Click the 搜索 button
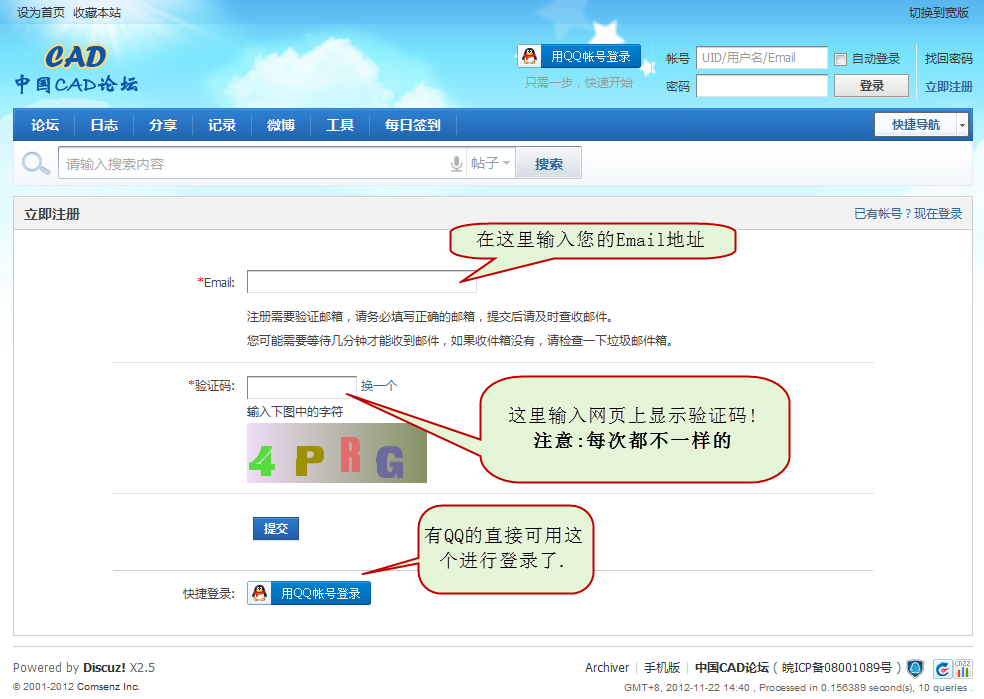Image resolution: width=984 pixels, height=699 pixels. 548,163
